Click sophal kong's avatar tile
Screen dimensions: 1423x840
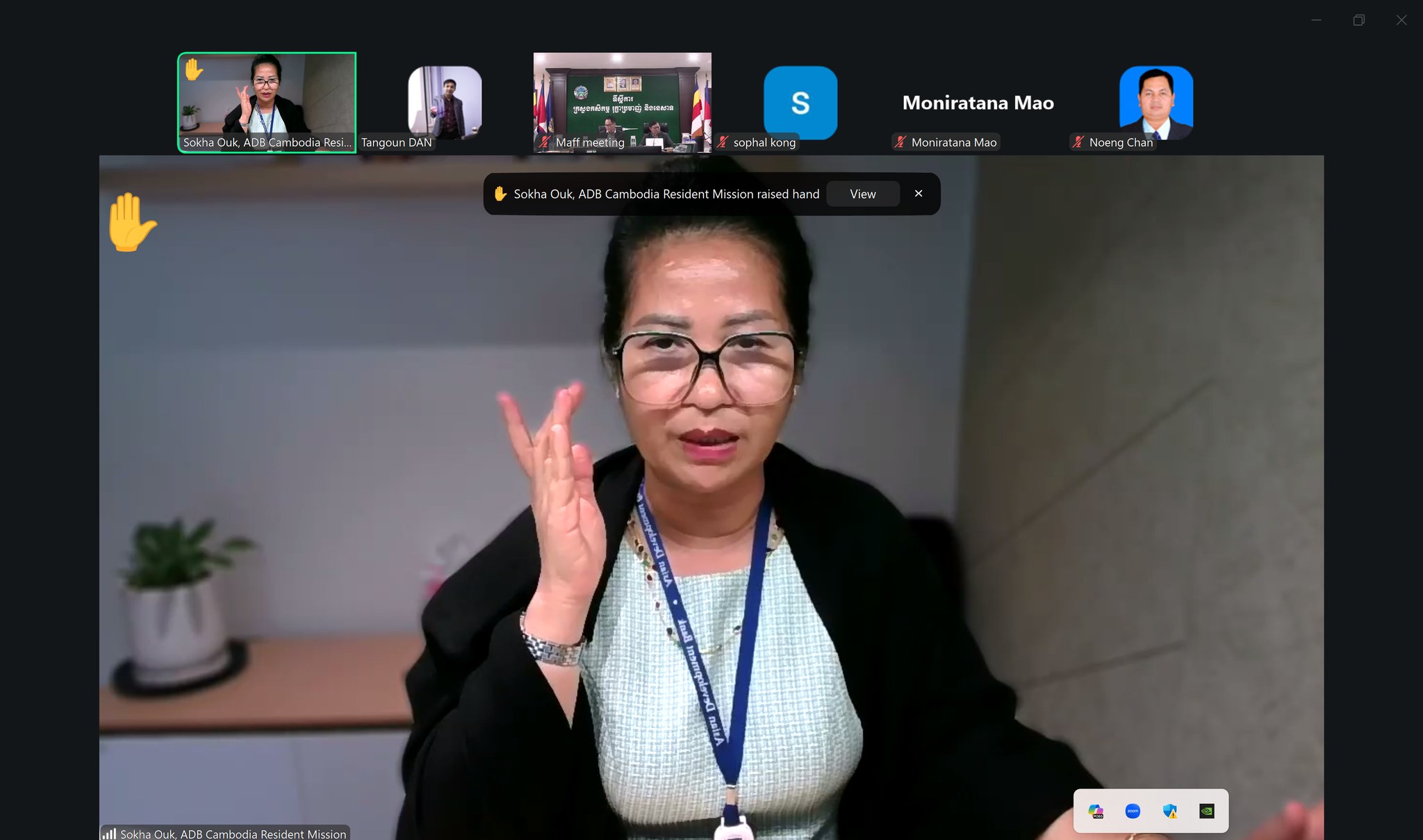pos(800,101)
